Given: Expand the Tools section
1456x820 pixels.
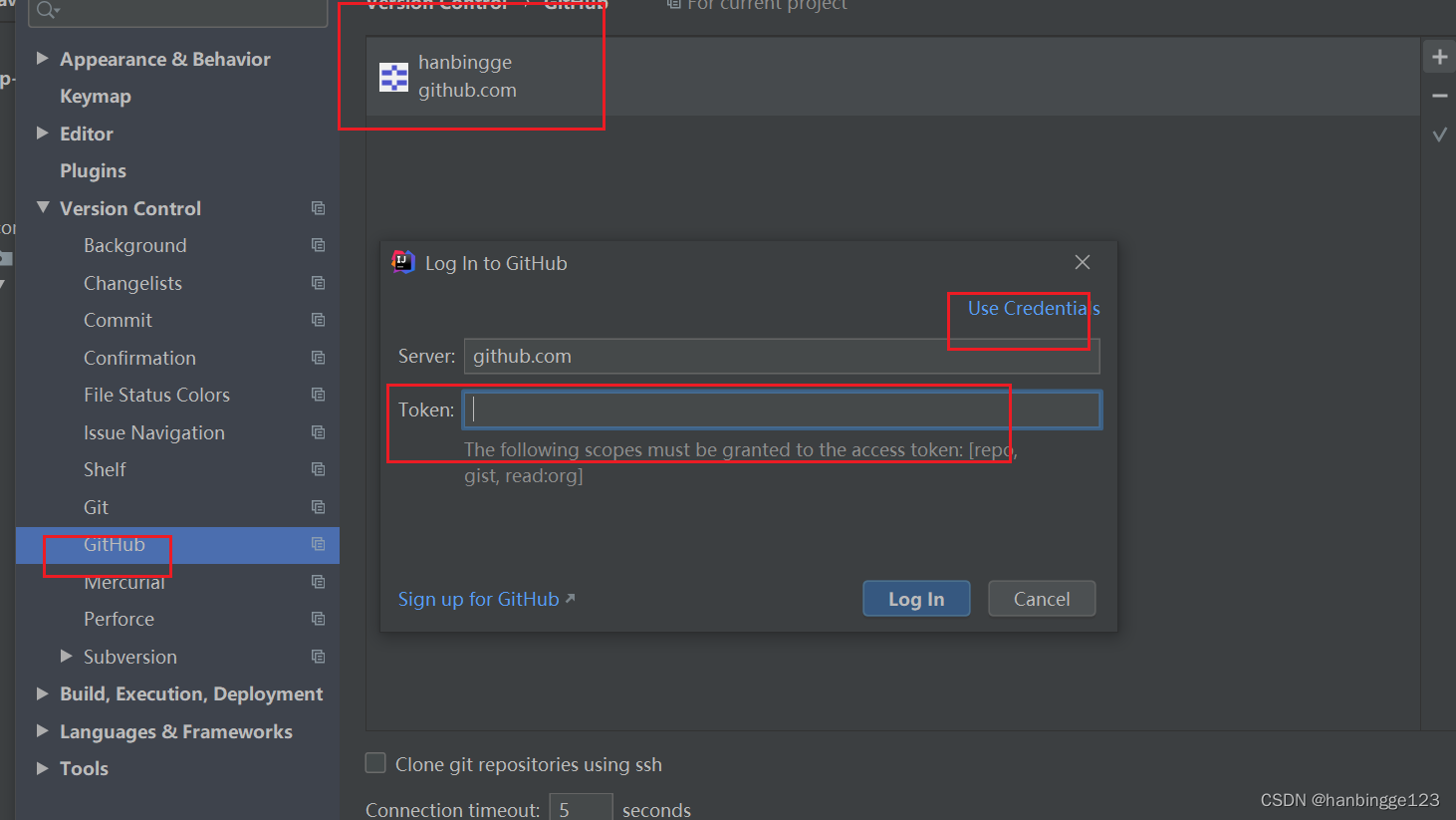Looking at the screenshot, I should (x=43, y=768).
